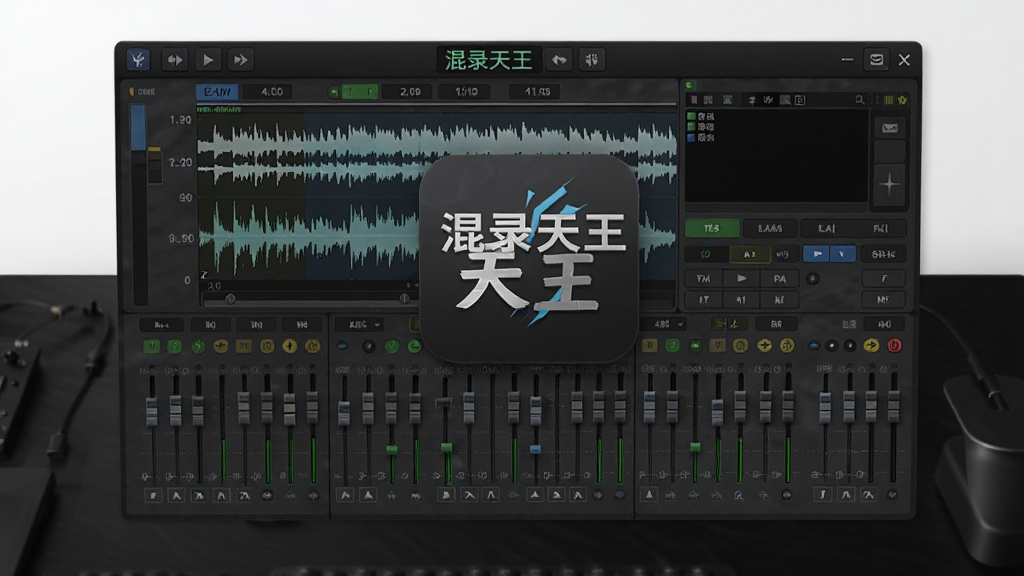Click the bottom-left square button under first fader
1024x576 pixels.
coord(152,496)
